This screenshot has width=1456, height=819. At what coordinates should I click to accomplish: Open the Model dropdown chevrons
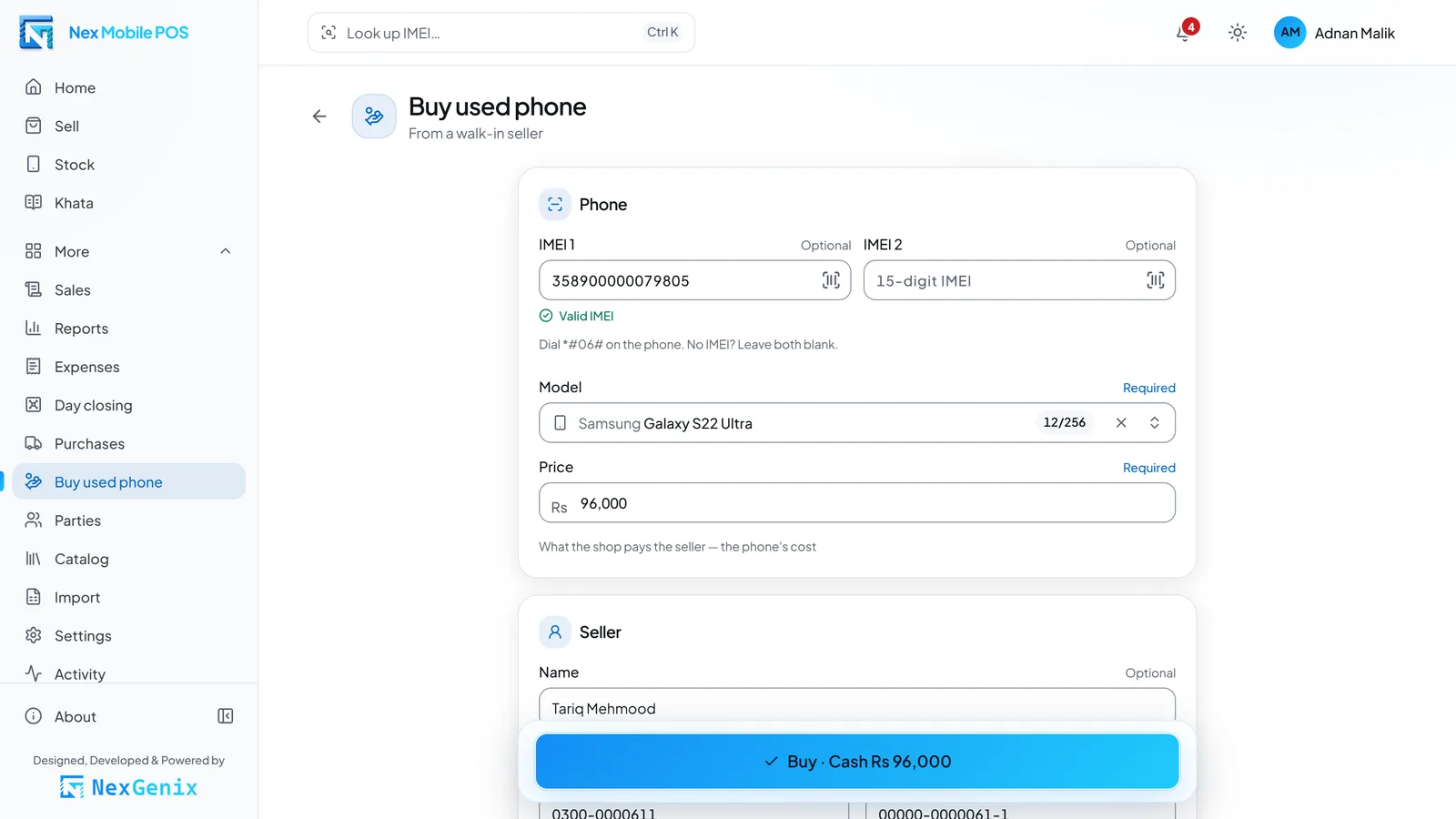tap(1154, 423)
